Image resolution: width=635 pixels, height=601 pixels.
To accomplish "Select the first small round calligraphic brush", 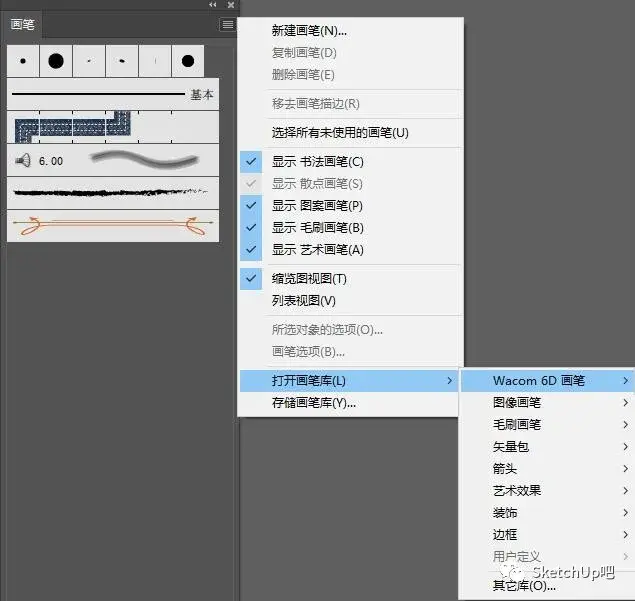I will (22, 61).
